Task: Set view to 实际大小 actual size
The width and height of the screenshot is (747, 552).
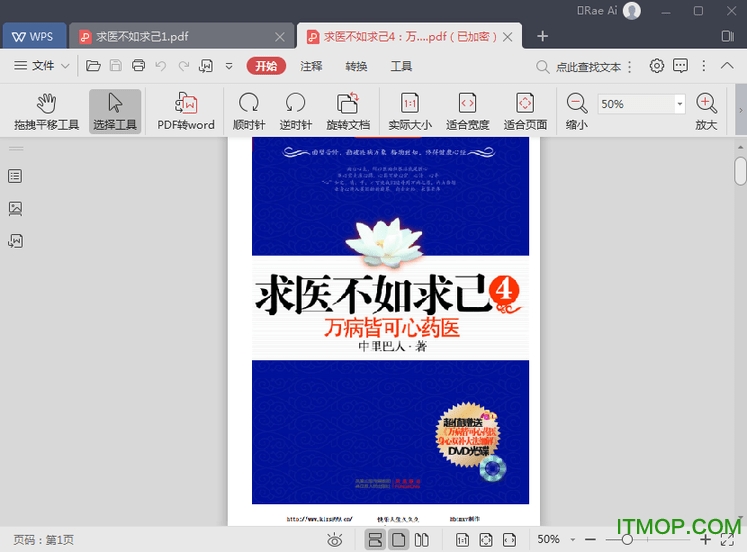Action: point(410,111)
